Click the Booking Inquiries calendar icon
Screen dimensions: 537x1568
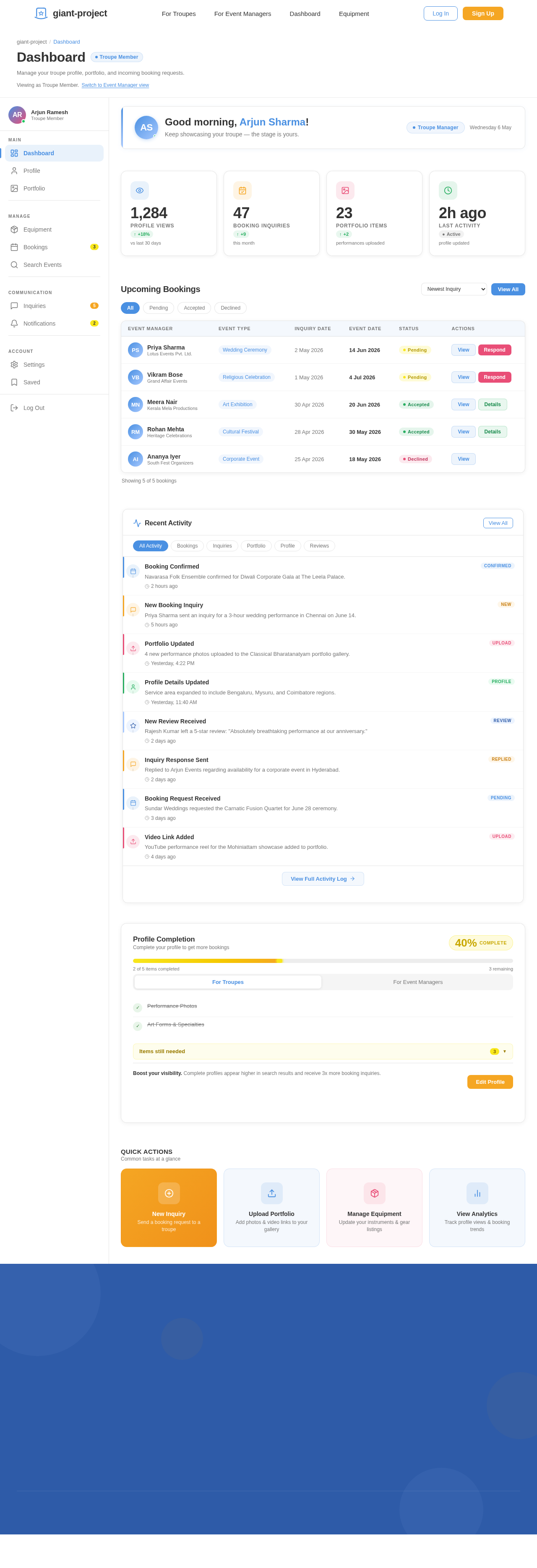coord(242,190)
